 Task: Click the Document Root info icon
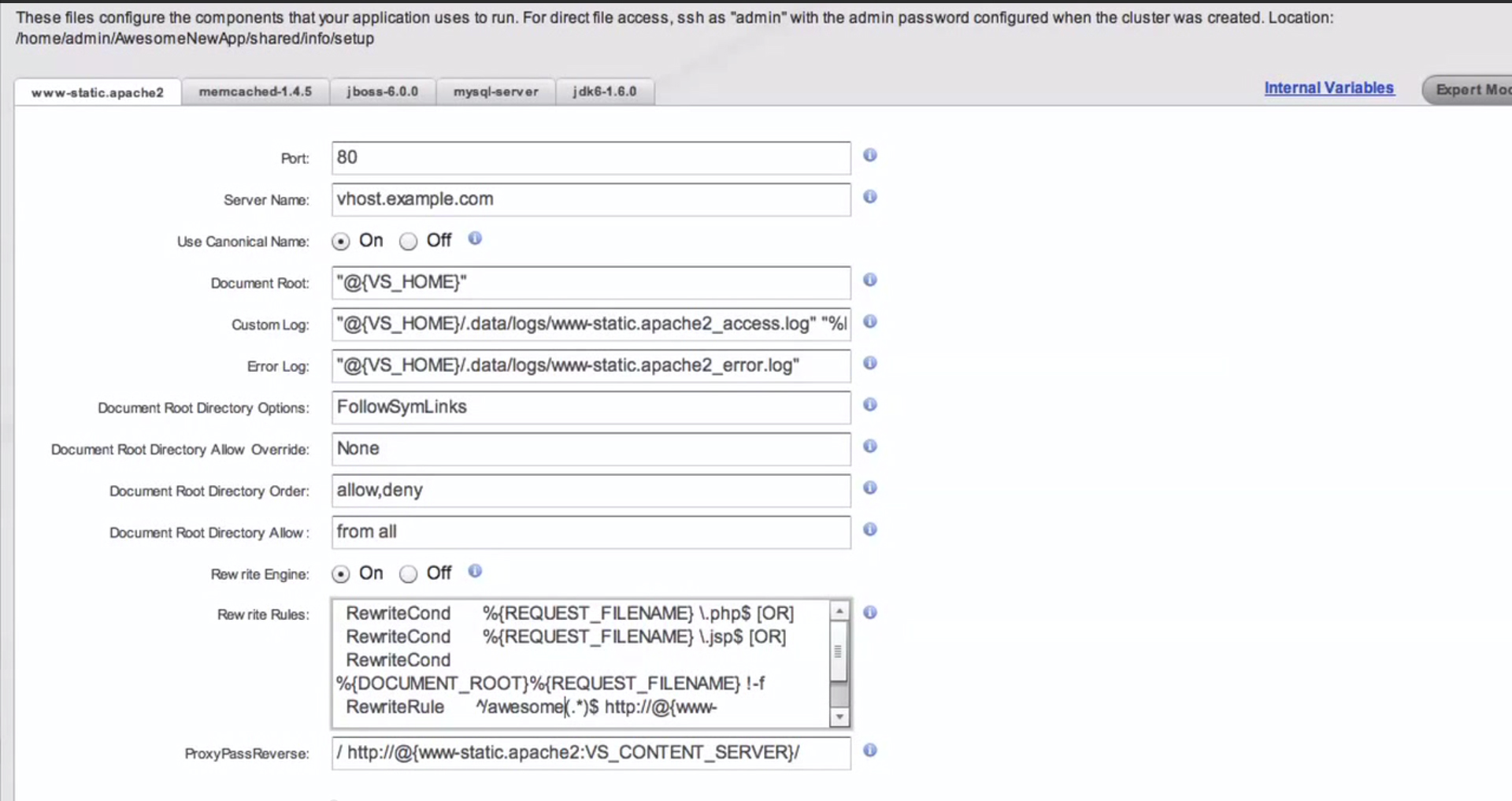pos(869,280)
